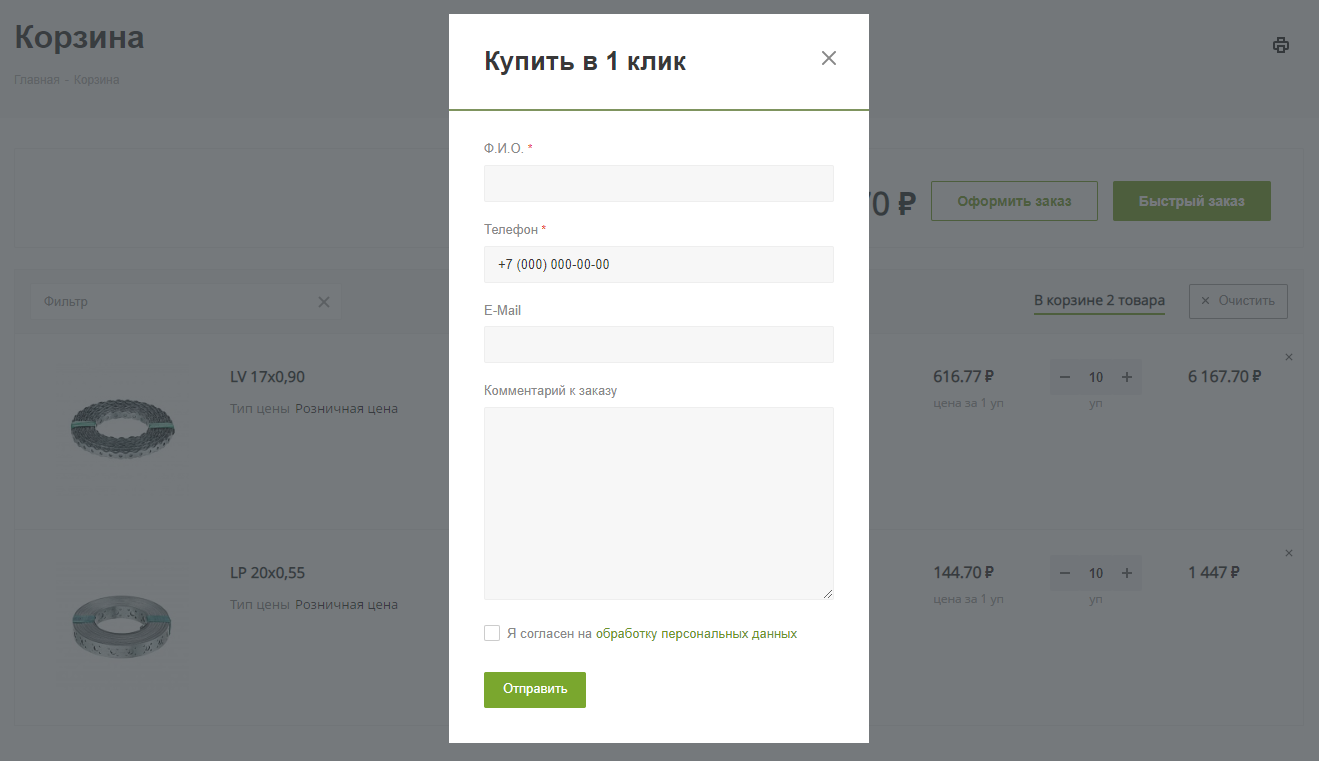Close the 'Купить в 1 клик' dialog

click(x=828, y=58)
